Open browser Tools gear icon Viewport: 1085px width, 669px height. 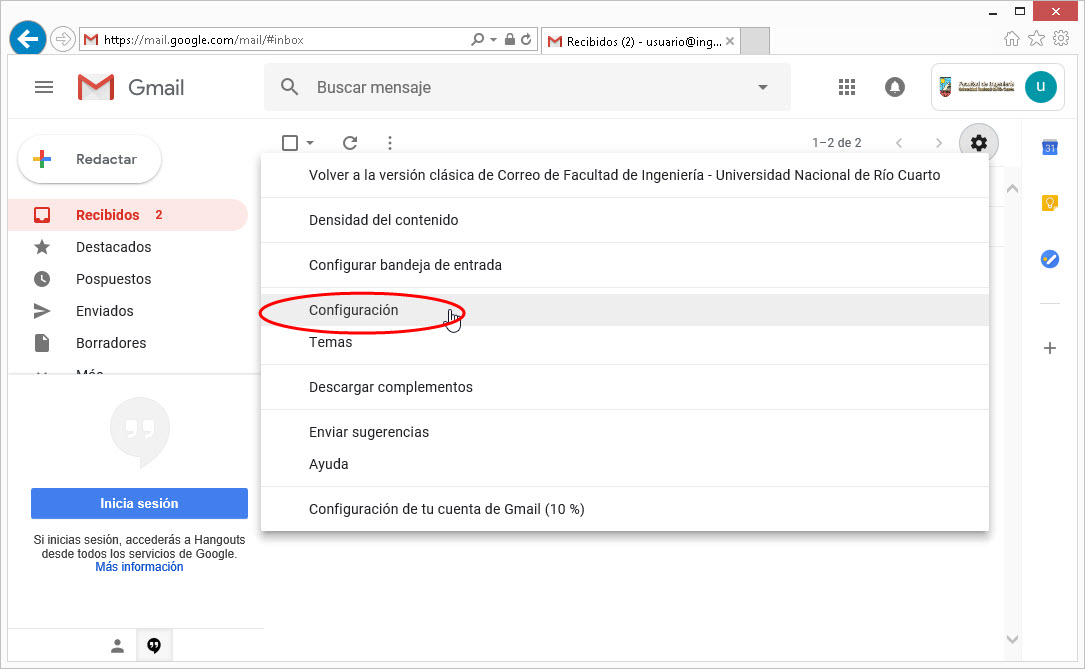(x=1061, y=39)
